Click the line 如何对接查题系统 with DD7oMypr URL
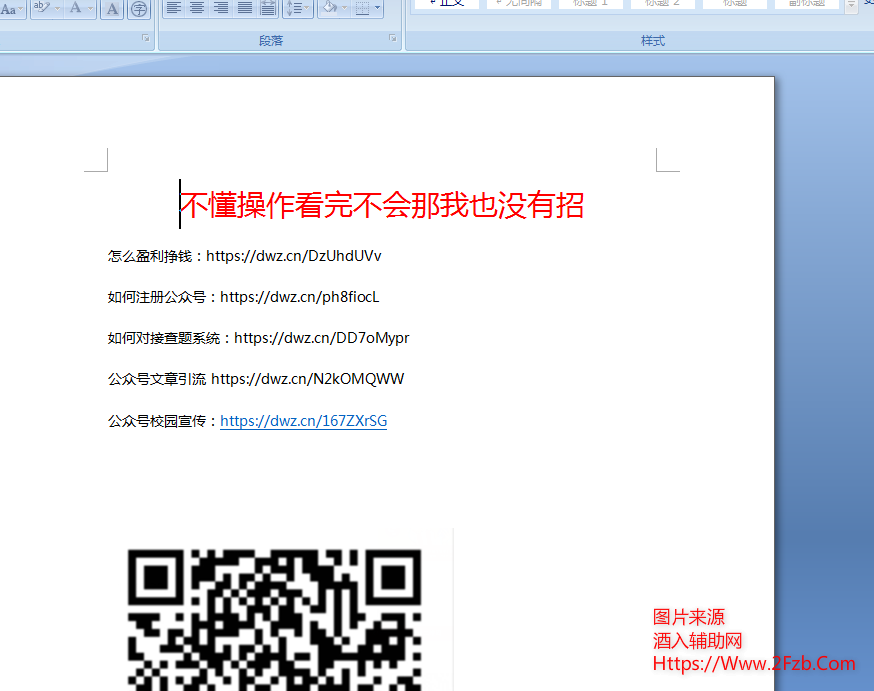Screen dimensions: 874x691 pyautogui.click(x=258, y=338)
